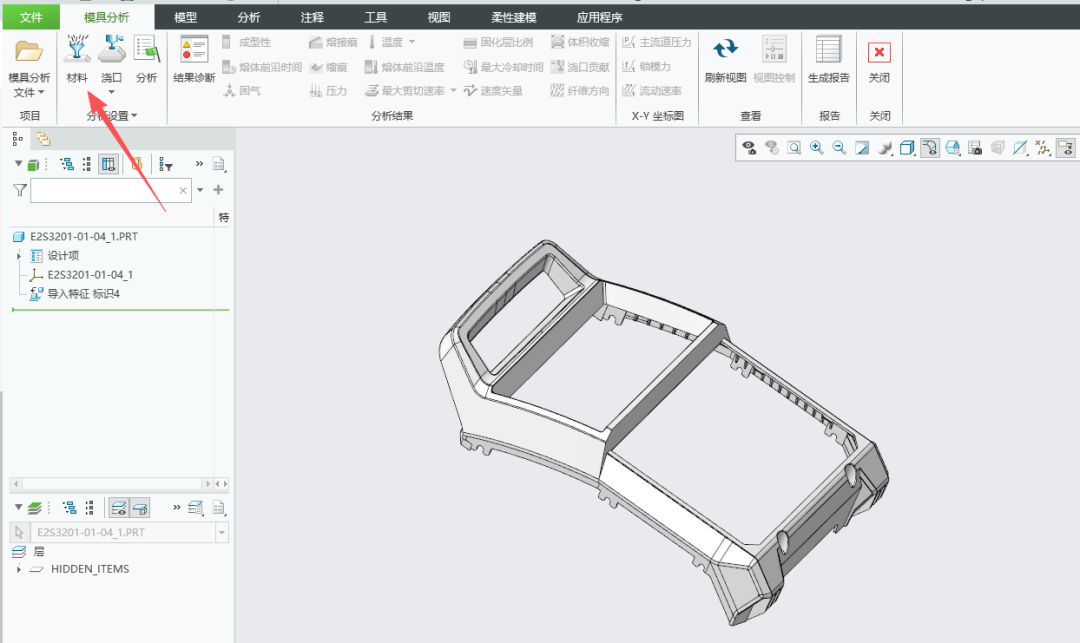Viewport: 1080px width, 643px height.
Task: Open the 温度 dropdown arrow
Action: (x=412, y=42)
